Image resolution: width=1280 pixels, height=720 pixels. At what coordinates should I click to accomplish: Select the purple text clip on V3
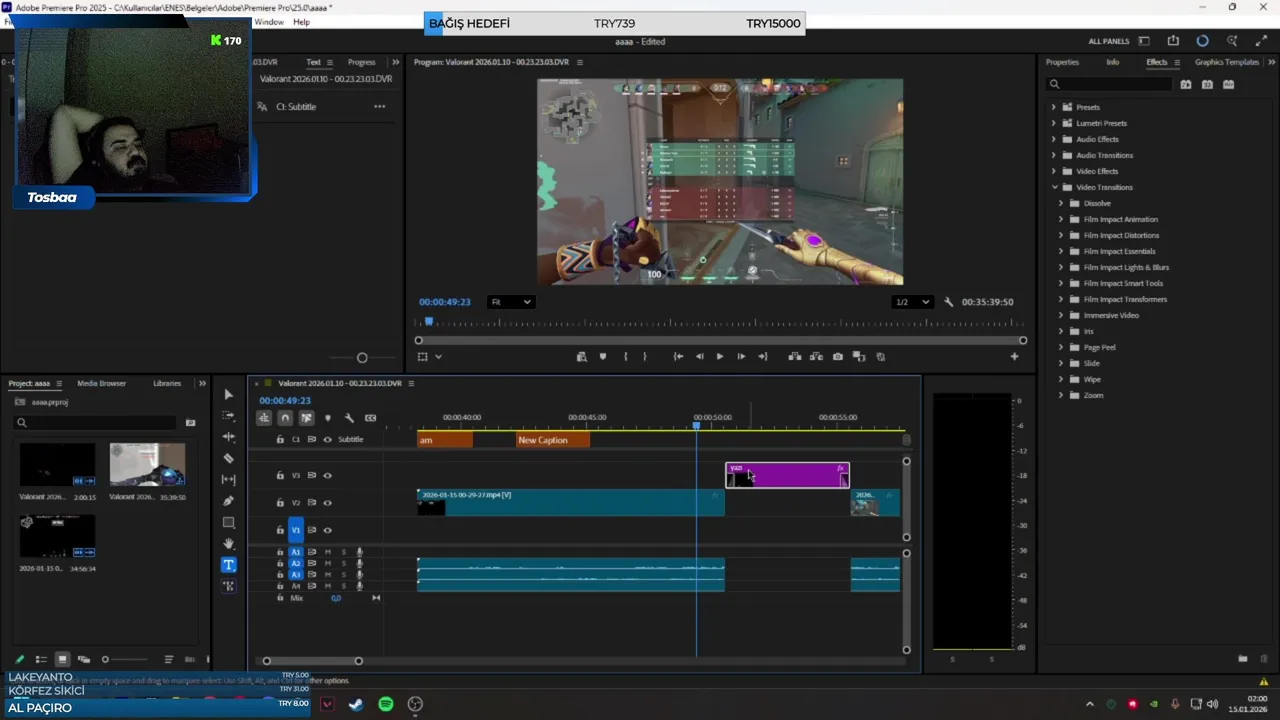787,476
